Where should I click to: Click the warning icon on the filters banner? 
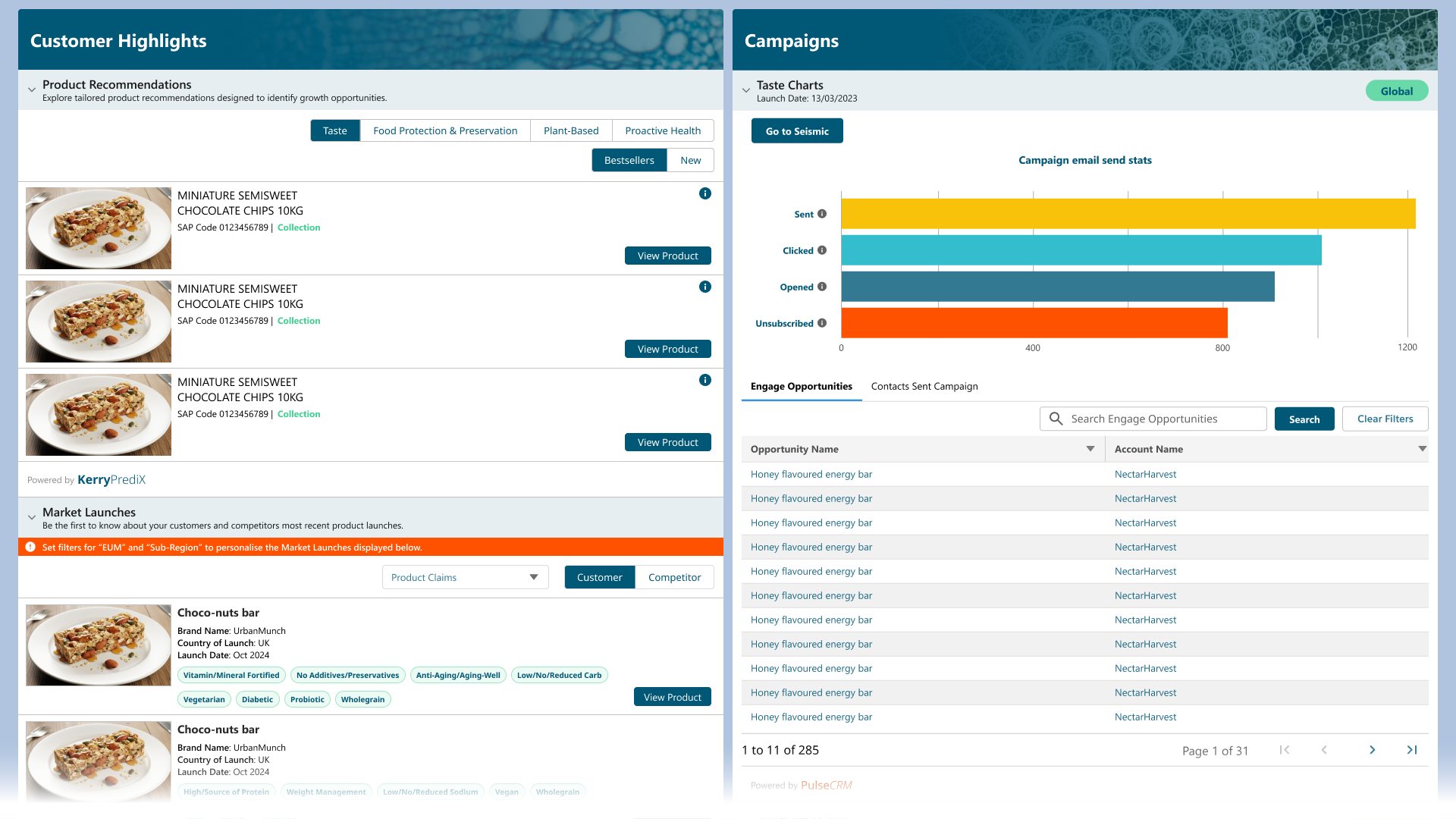(x=30, y=547)
